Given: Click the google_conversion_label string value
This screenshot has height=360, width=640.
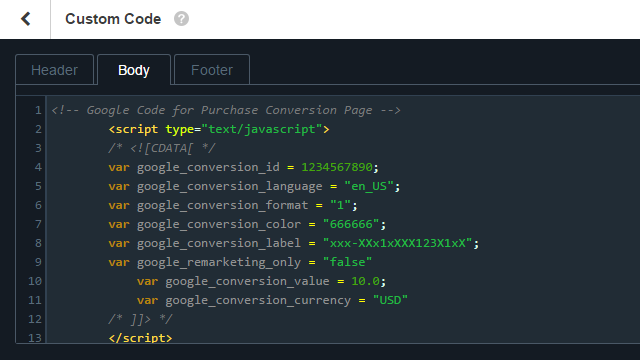Looking at the screenshot, I should [398, 243].
